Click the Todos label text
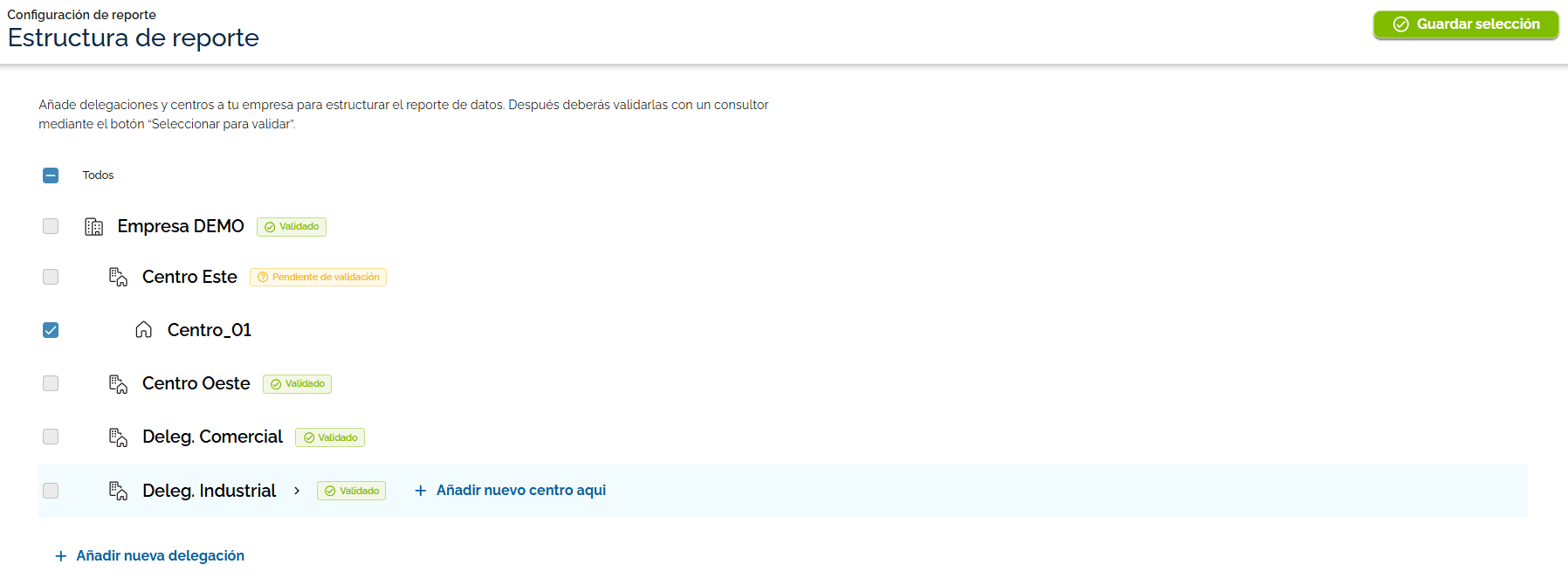The width and height of the screenshot is (1568, 578). click(98, 175)
